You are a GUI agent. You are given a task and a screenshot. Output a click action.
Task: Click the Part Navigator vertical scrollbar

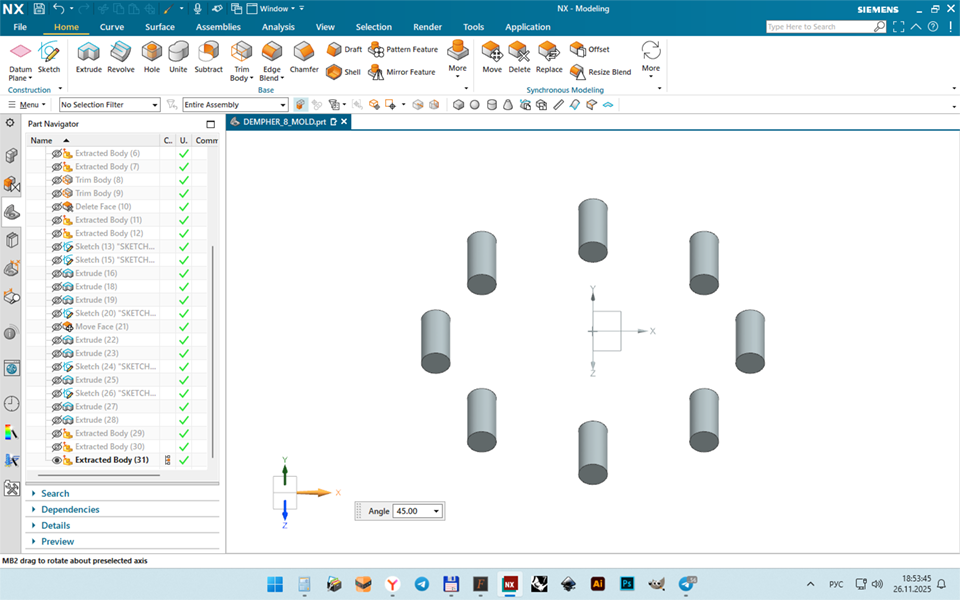[212, 352]
